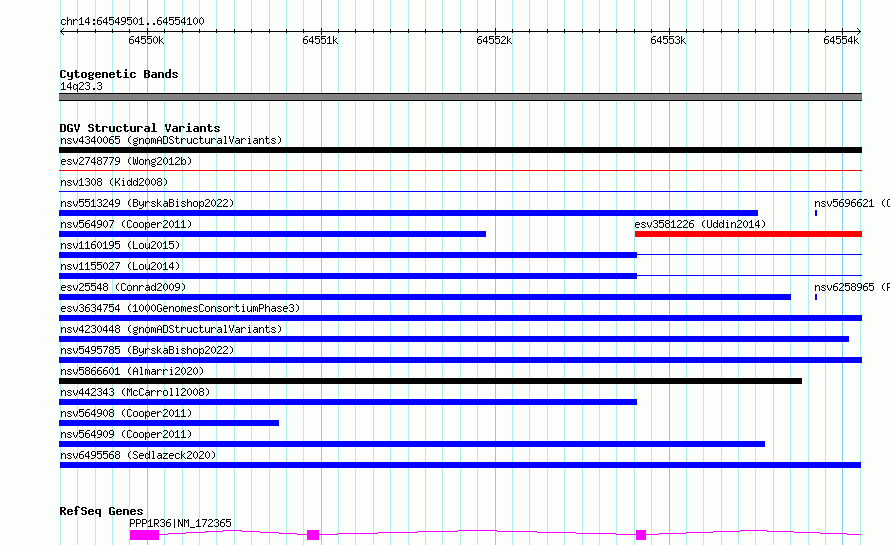Open the nsv442343 (McCarroll2008) label
Screen dimensions: 890x545
[x=135, y=392]
